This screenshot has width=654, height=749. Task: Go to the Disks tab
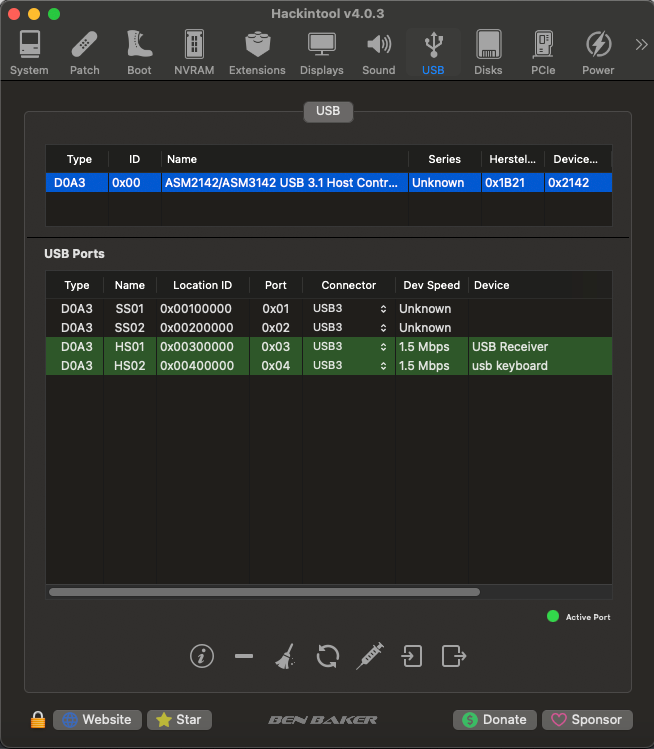pos(488,53)
